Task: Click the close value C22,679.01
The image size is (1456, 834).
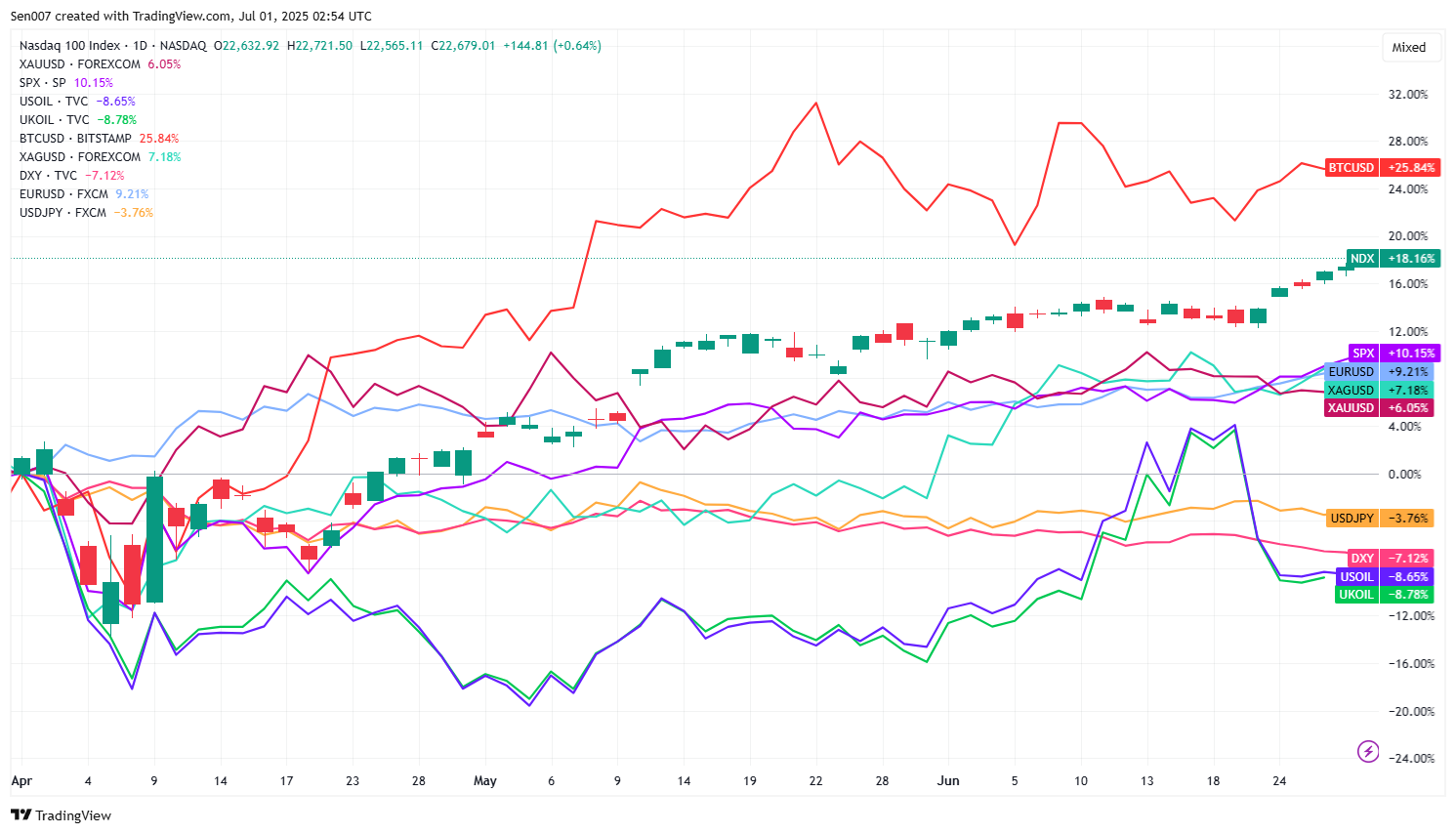Action: tap(464, 46)
